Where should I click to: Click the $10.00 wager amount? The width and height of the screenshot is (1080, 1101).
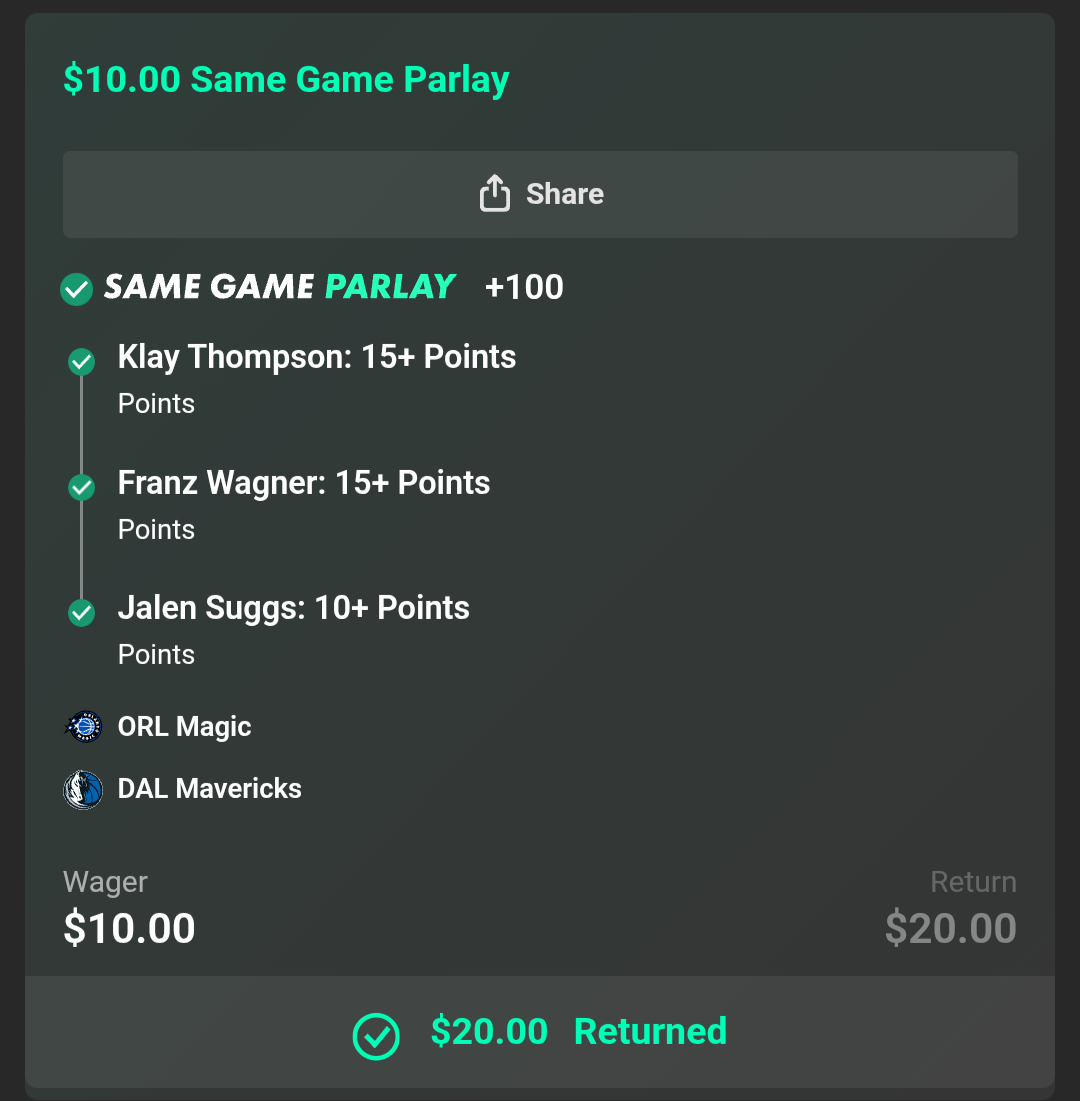tap(129, 929)
